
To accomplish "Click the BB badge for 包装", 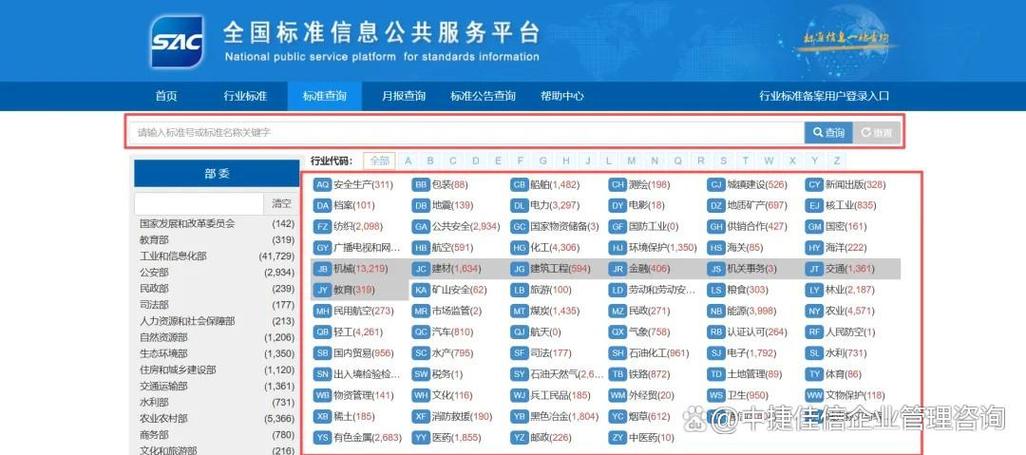I will coord(421,185).
